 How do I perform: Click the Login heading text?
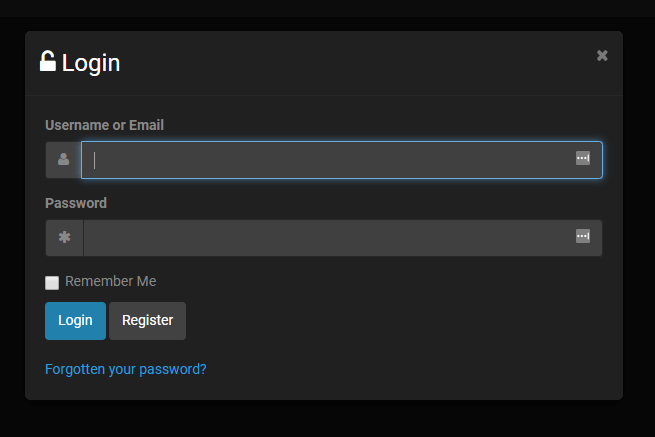91,63
